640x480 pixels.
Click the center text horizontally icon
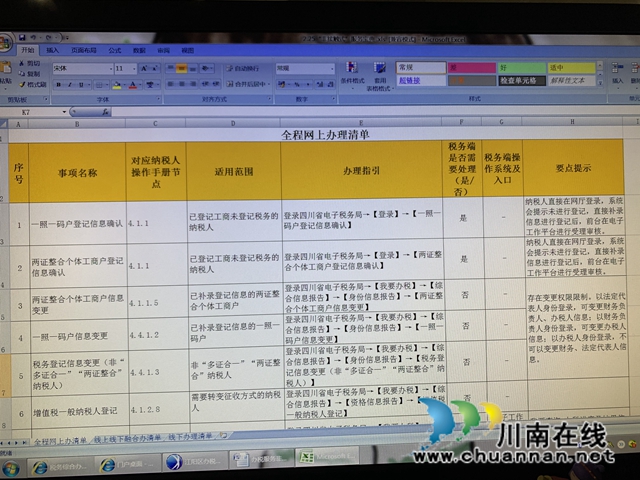click(182, 84)
